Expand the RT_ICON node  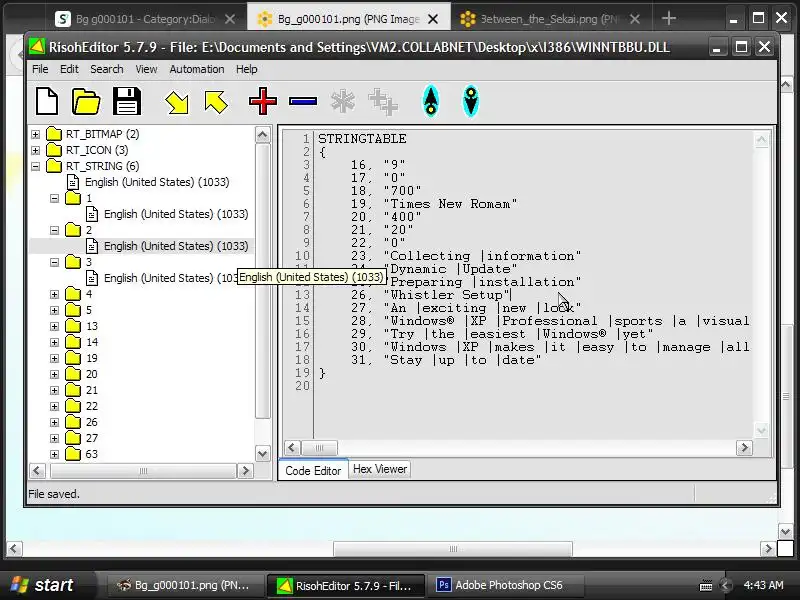point(35,150)
